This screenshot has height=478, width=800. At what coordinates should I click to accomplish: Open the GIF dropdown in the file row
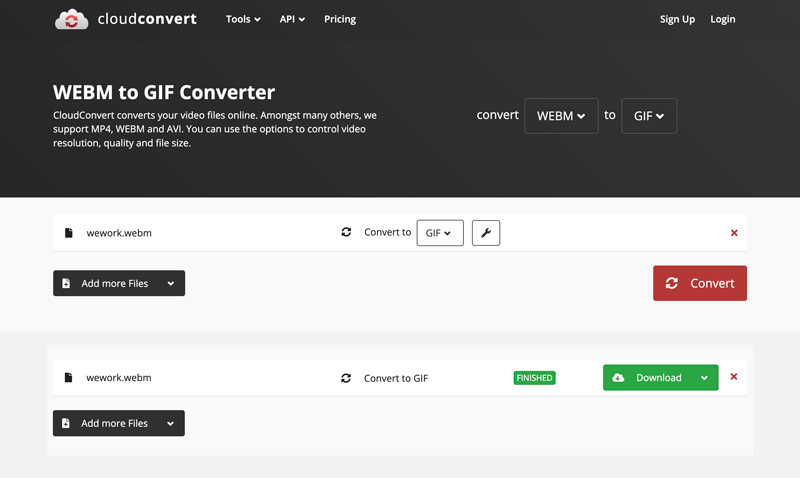point(440,233)
